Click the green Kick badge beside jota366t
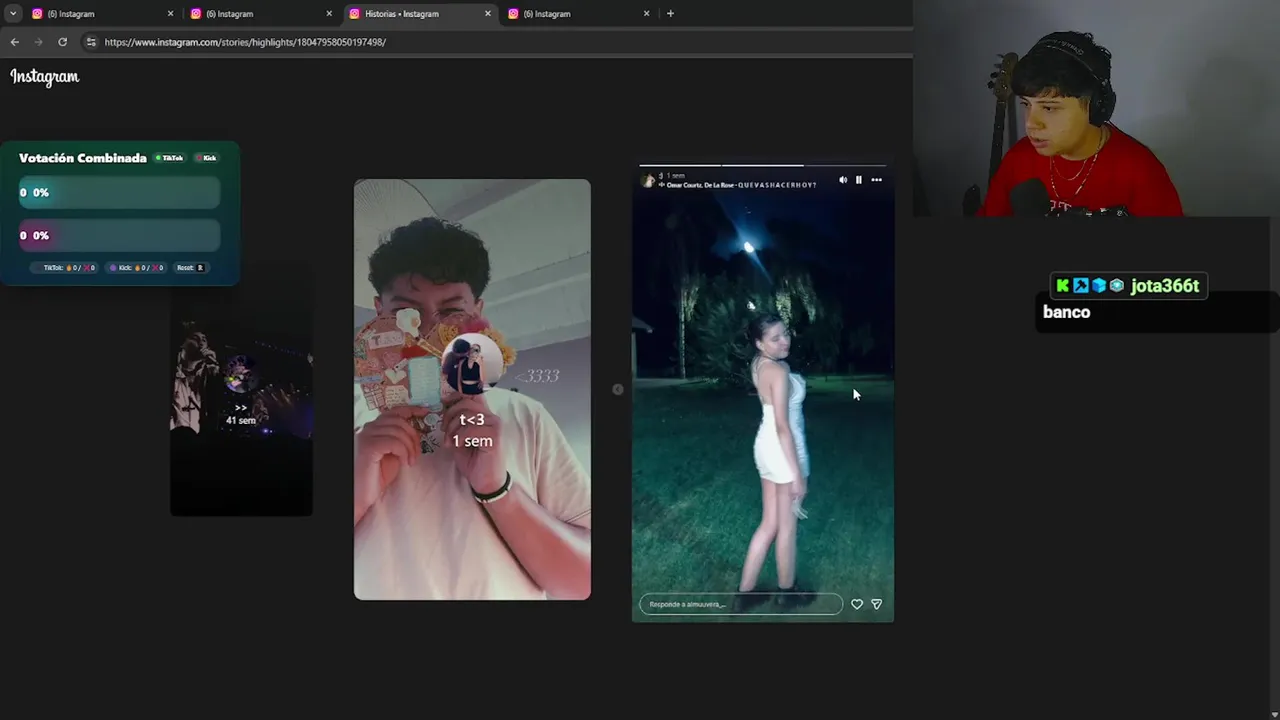Viewport: 1280px width, 720px height. 1063,286
